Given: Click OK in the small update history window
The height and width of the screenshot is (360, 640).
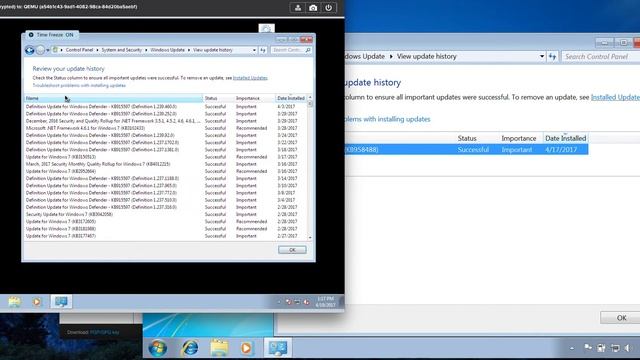Looking at the screenshot, I should point(292,250).
